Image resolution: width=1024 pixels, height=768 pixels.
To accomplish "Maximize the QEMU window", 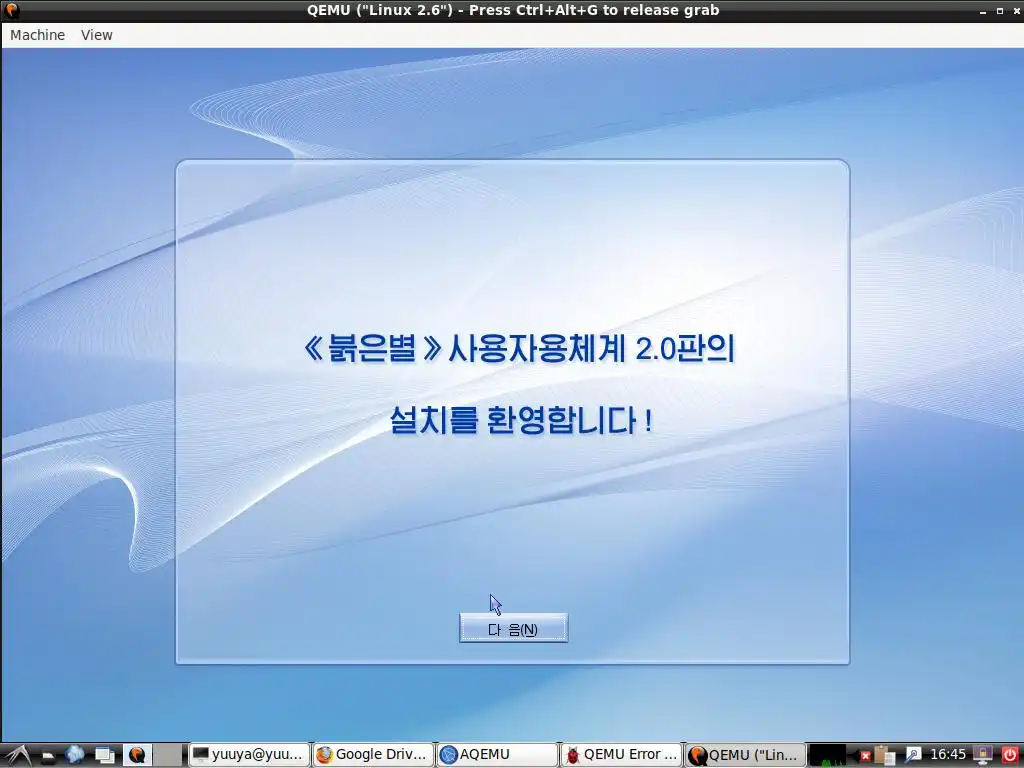I will pos(999,11).
